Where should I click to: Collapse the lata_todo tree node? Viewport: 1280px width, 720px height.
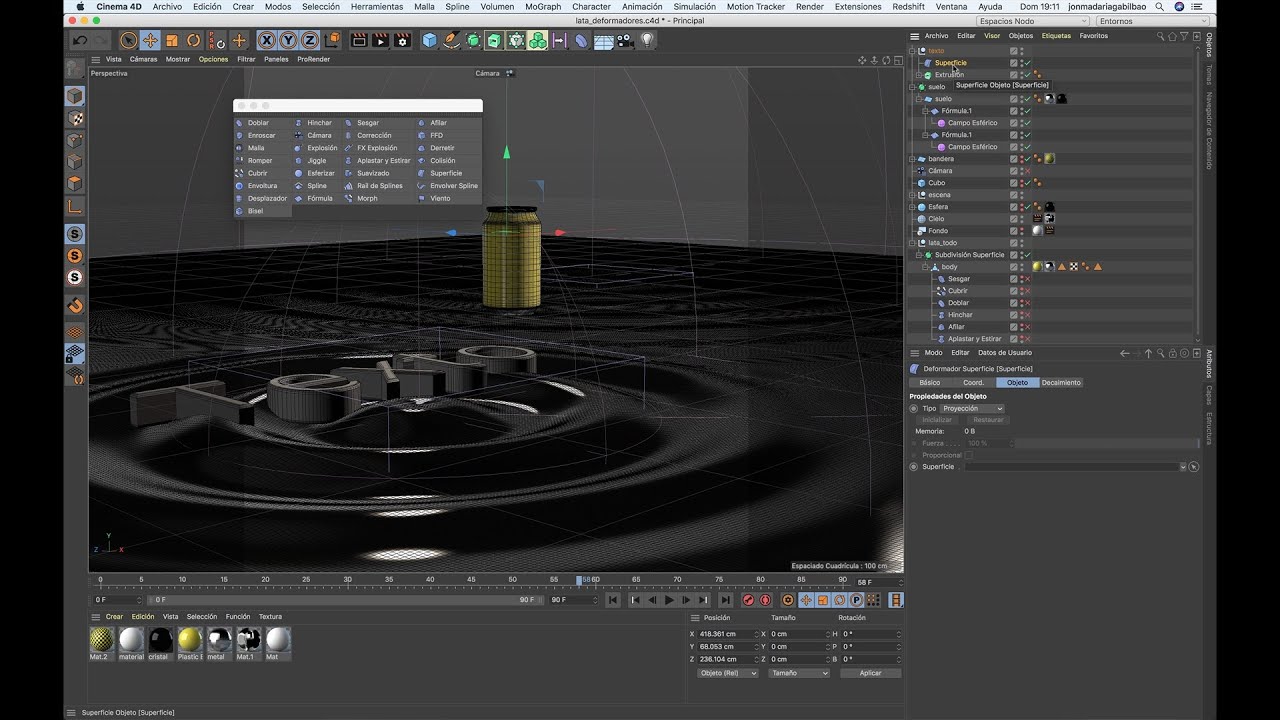click(912, 243)
